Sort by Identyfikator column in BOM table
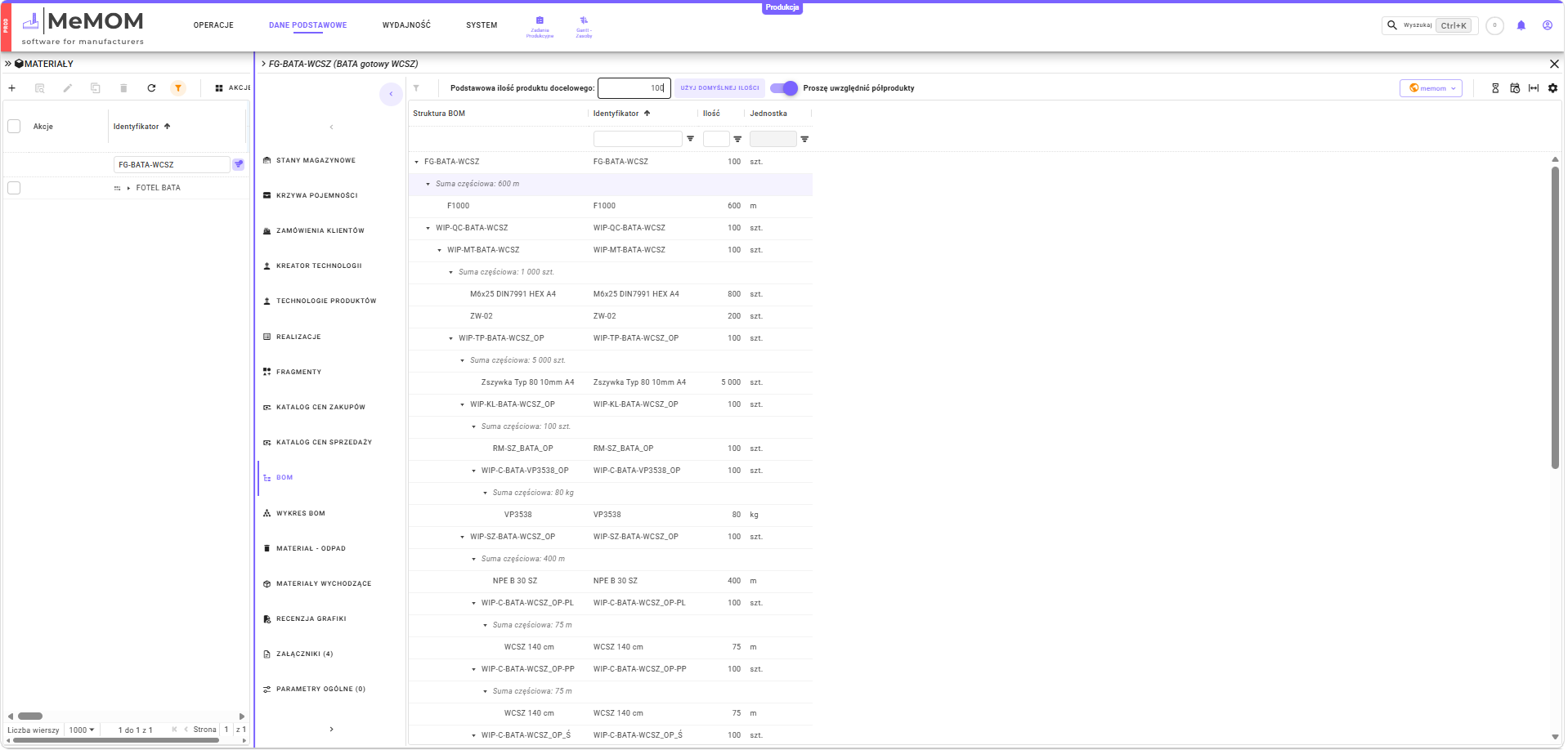This screenshot has height=750, width=1568. (621, 114)
